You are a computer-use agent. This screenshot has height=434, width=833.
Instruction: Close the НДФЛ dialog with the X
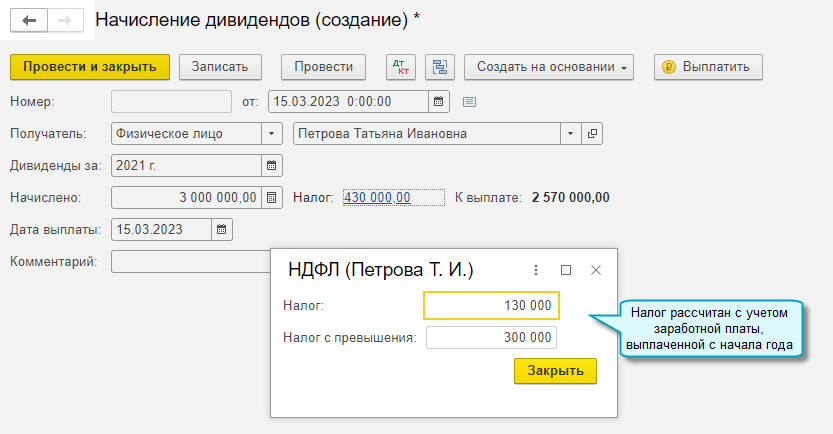click(x=596, y=270)
